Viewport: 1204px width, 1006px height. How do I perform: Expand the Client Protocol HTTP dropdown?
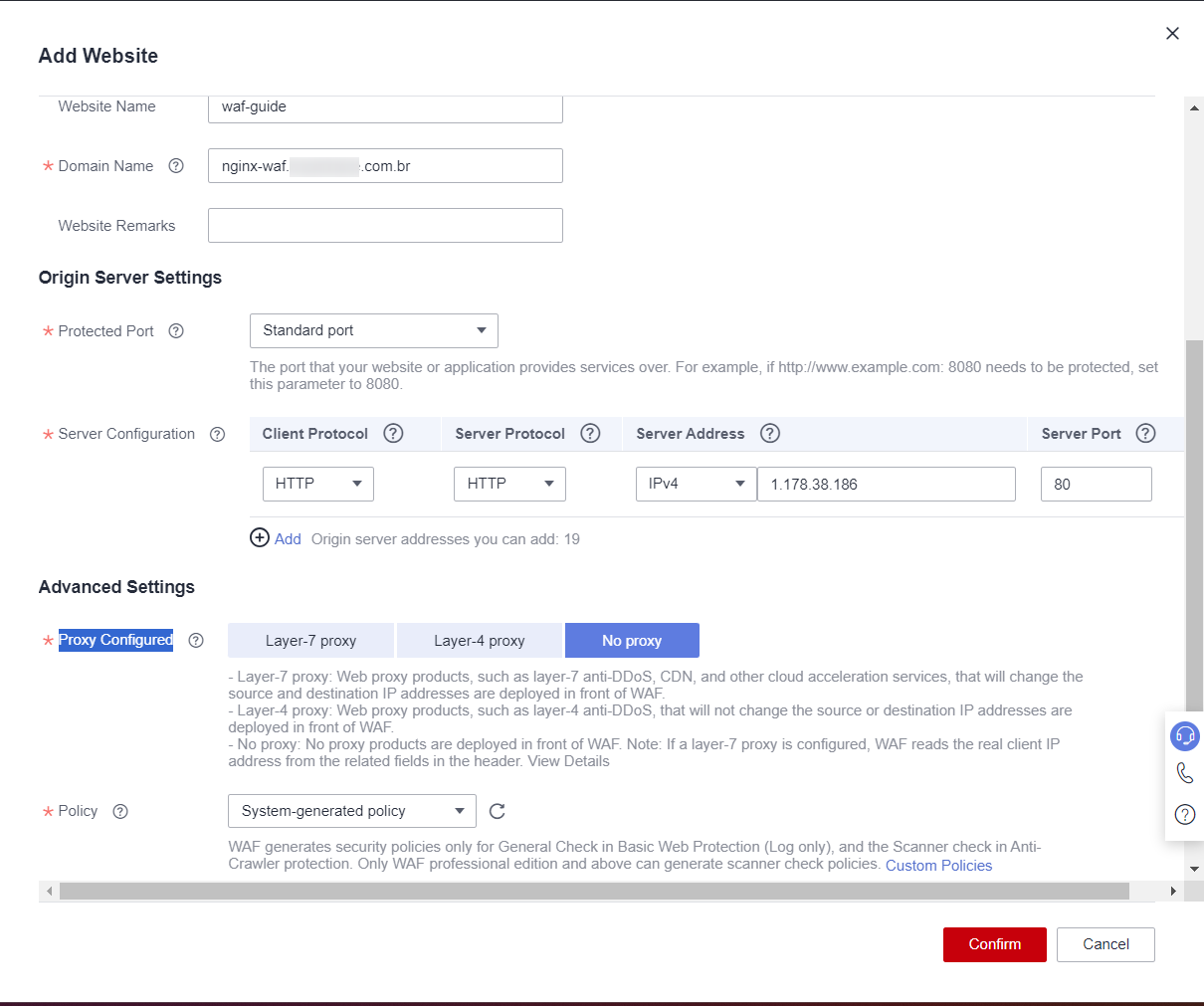[317, 484]
